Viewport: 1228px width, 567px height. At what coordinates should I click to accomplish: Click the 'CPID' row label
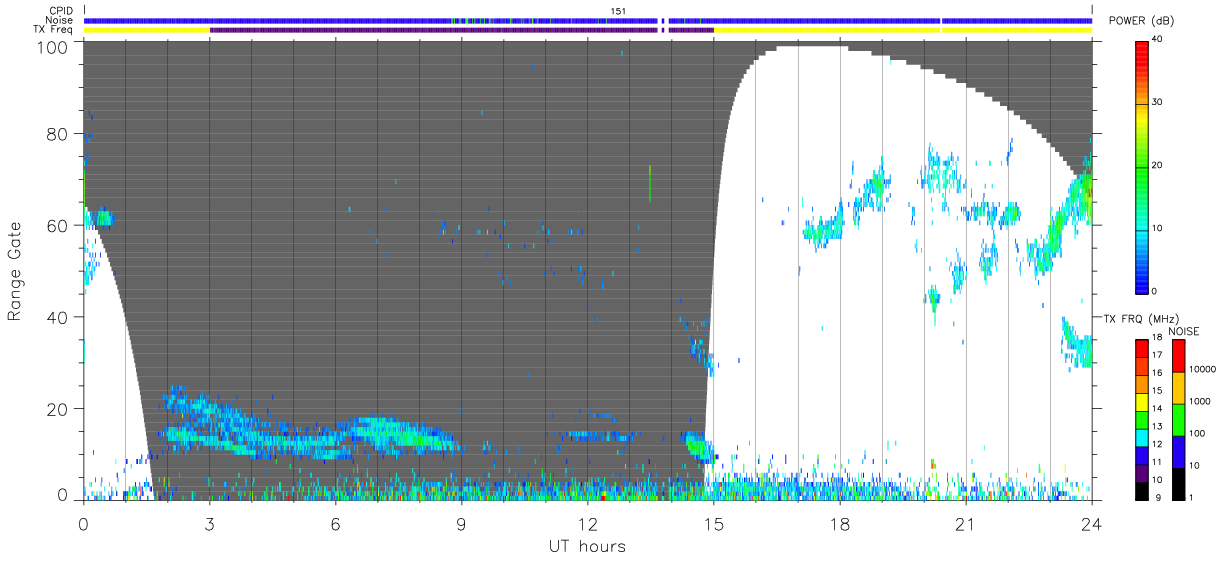[61, 11]
